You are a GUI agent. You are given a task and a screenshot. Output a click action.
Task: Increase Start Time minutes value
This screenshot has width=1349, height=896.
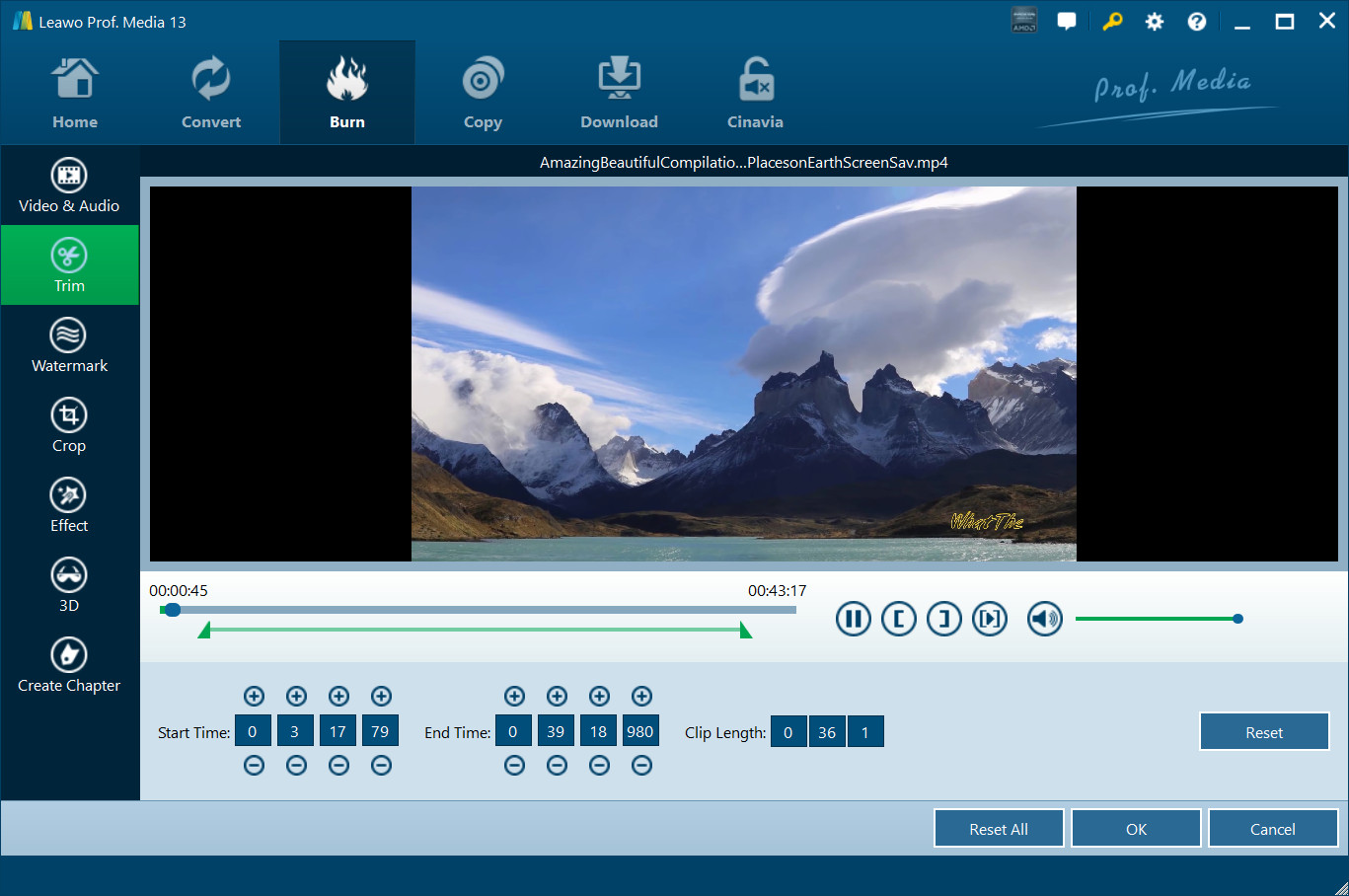296,697
